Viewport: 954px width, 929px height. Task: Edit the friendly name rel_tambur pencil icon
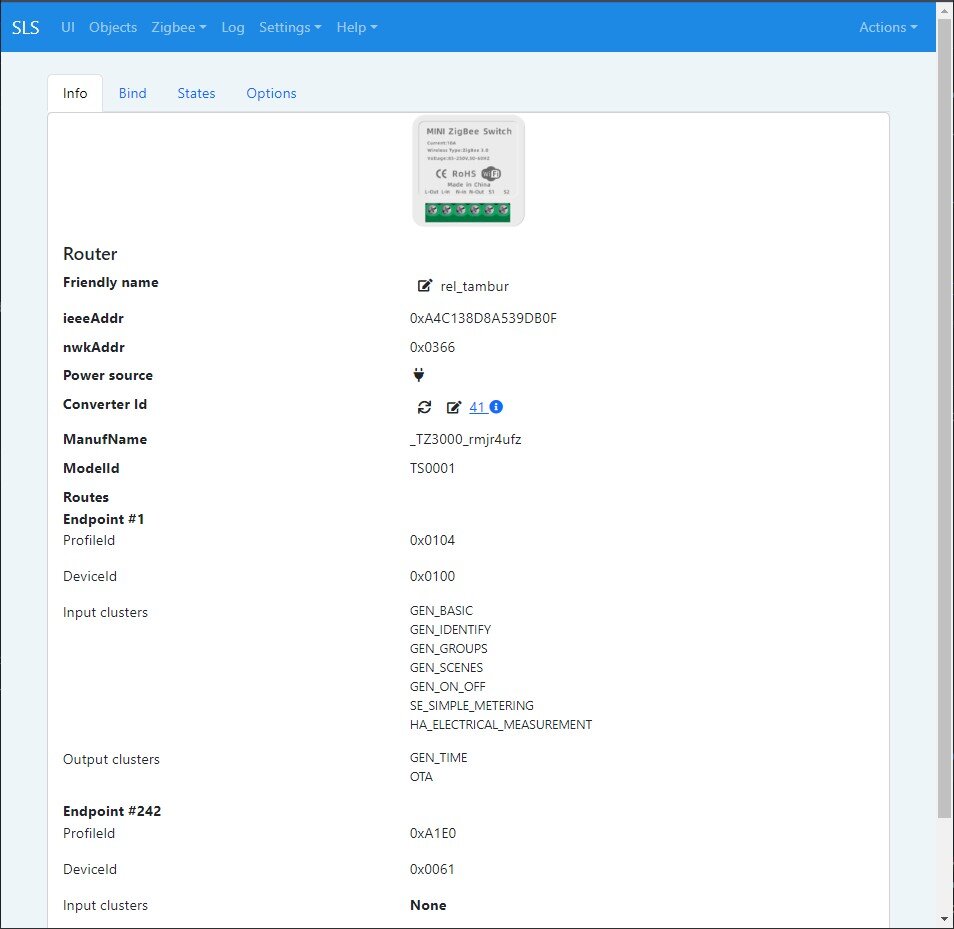(425, 286)
